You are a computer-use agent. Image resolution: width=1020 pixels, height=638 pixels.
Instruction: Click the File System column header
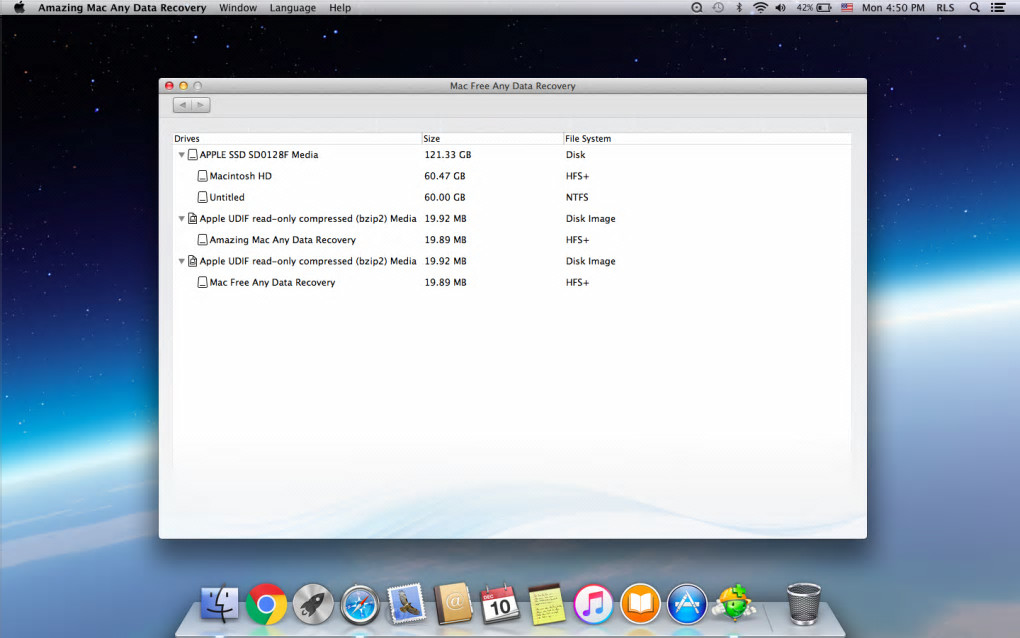point(707,139)
